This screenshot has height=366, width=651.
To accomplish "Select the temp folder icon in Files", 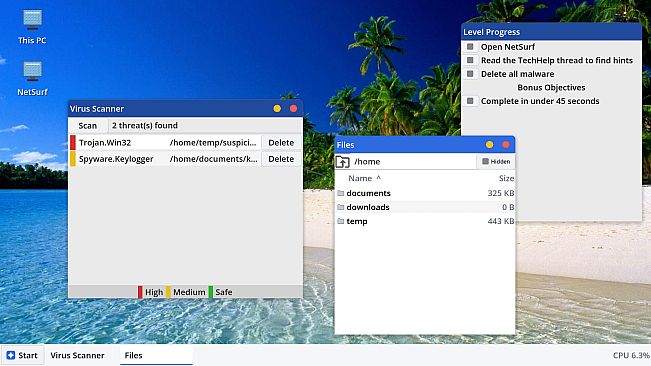I will coord(341,221).
